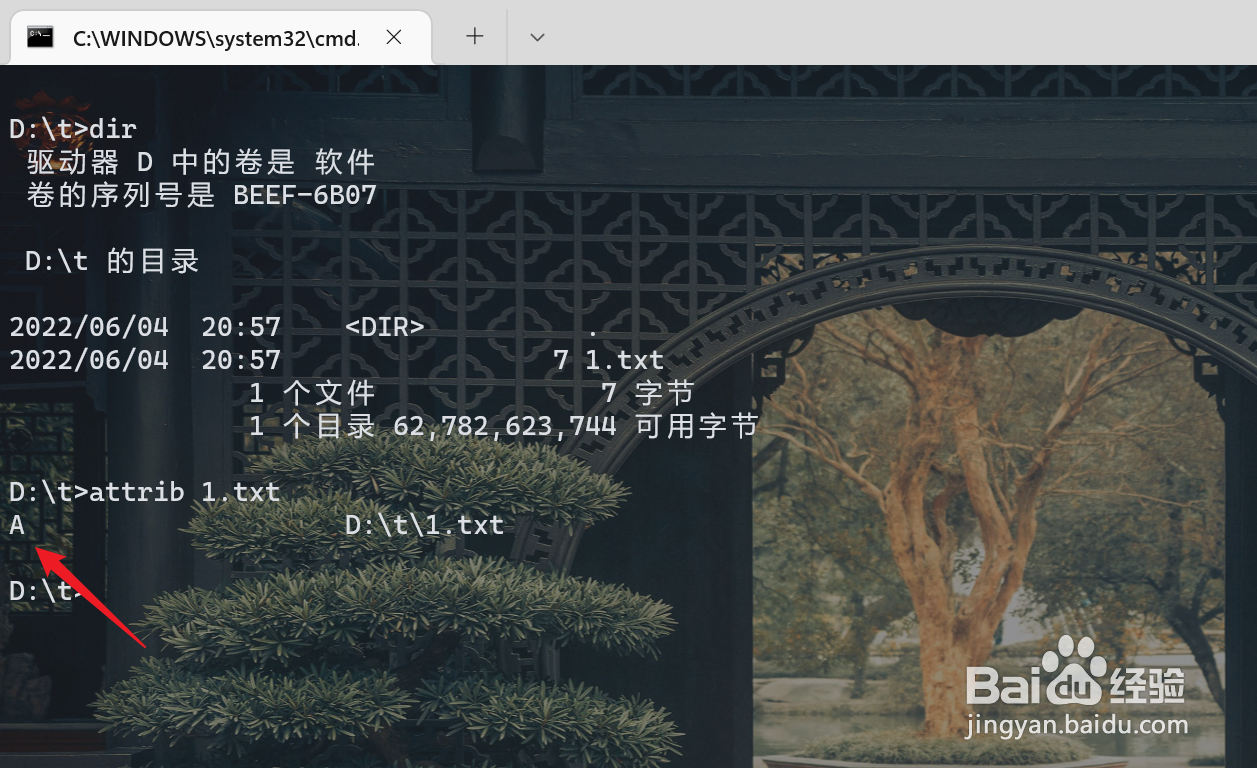Viewport: 1257px width, 768px height.
Task: Click the 1.txt file name in dir output
Action: 625,360
